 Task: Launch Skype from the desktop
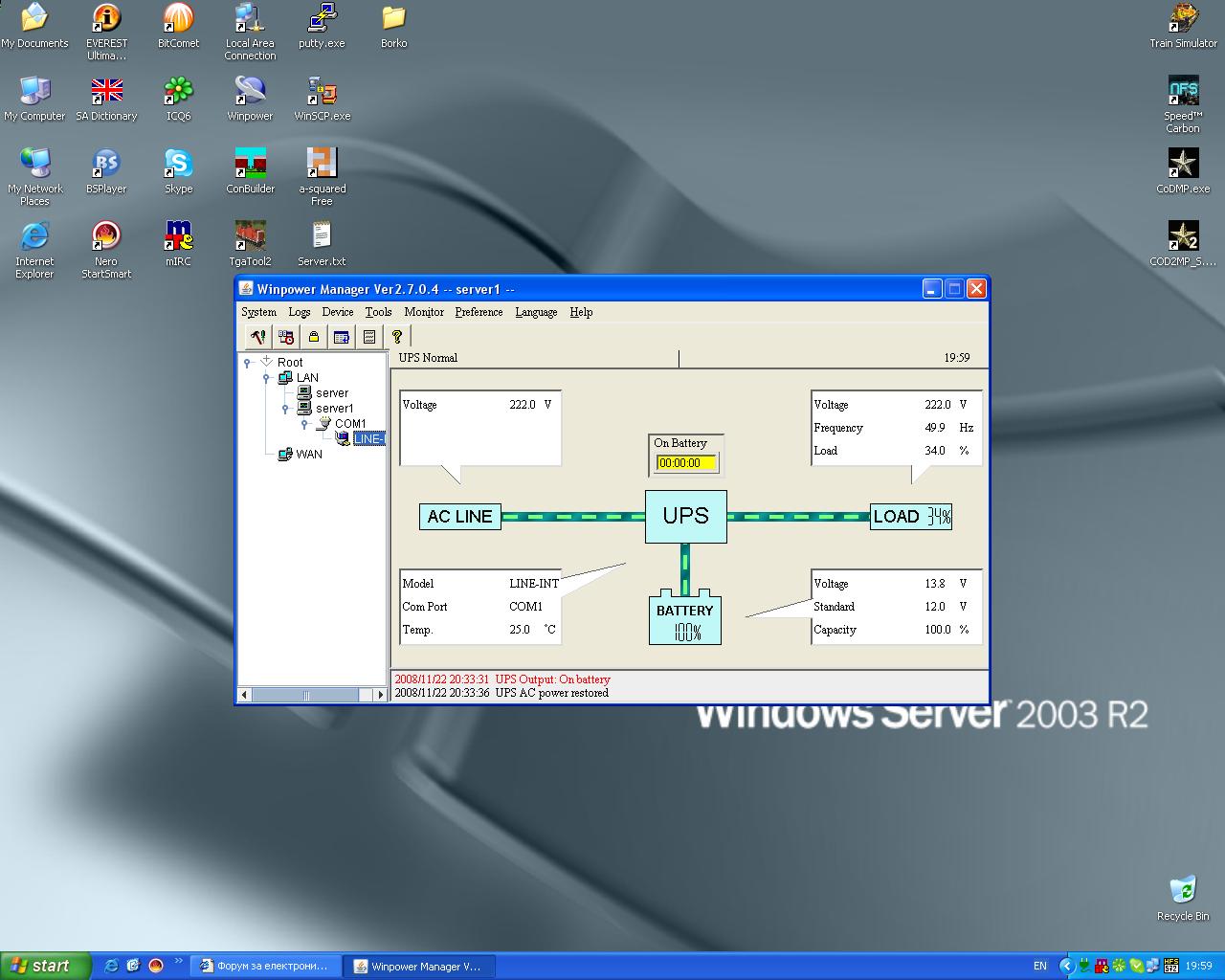pos(178,172)
